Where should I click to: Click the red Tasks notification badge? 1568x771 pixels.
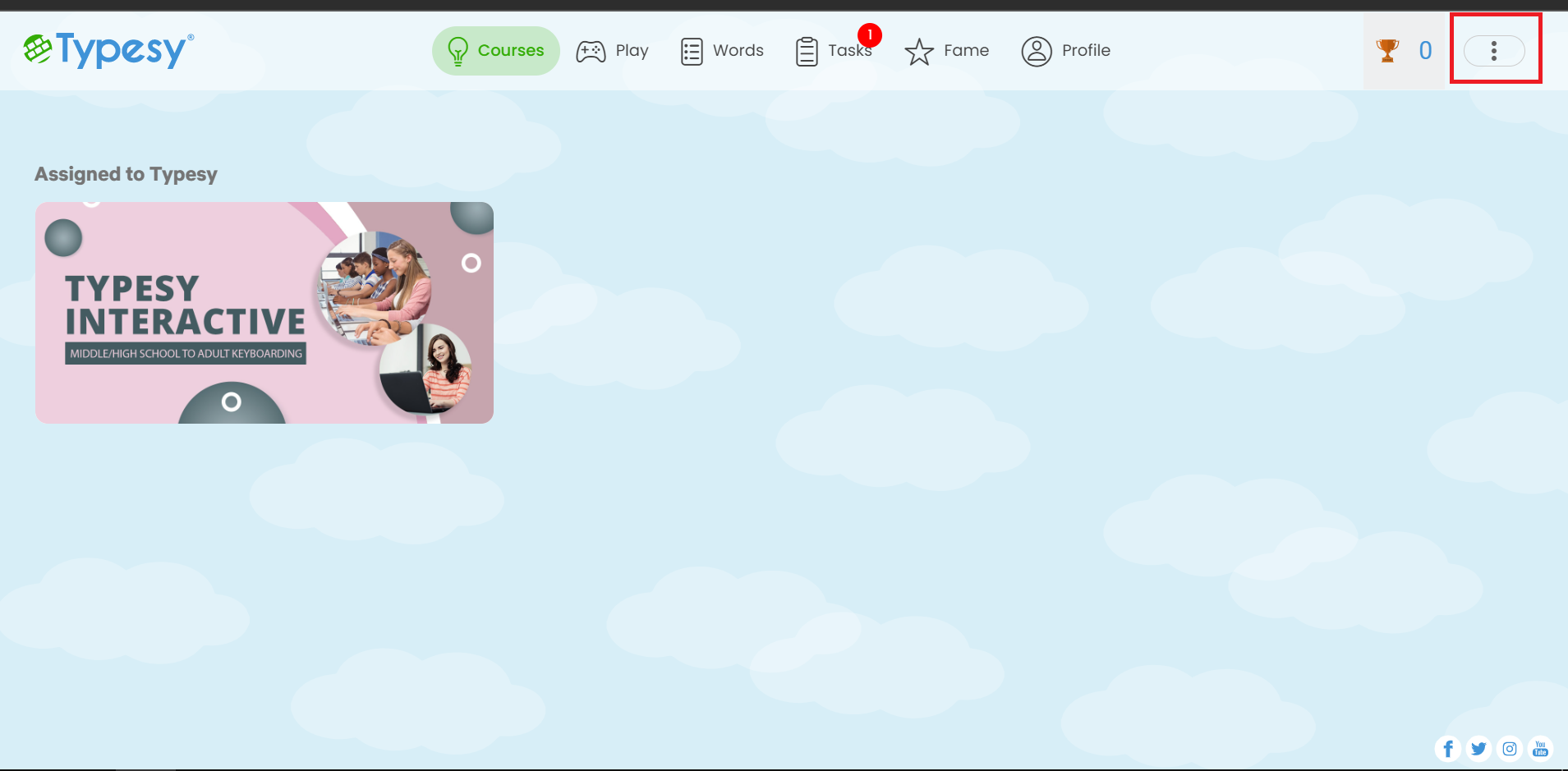coord(870,35)
